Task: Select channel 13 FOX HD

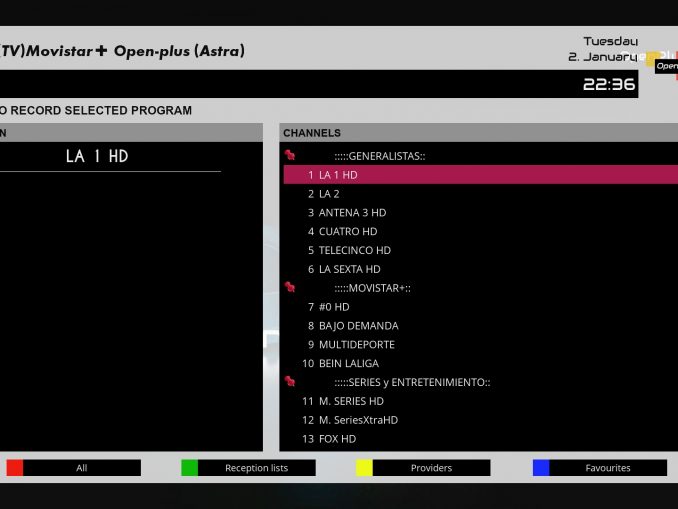Action: point(481,439)
